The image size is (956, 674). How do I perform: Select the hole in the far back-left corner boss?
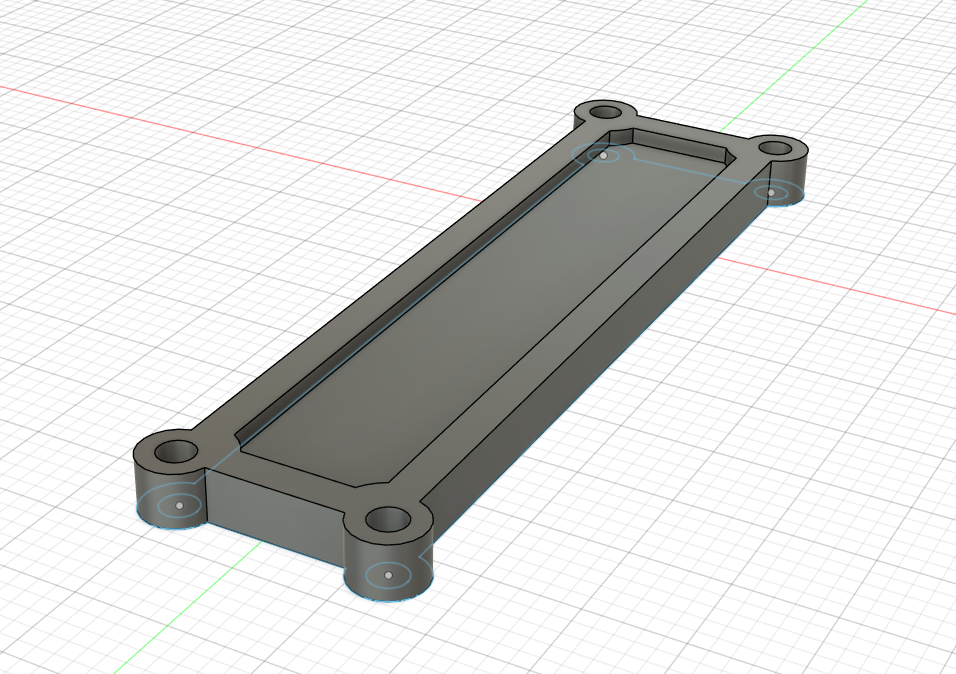pyautogui.click(x=605, y=113)
